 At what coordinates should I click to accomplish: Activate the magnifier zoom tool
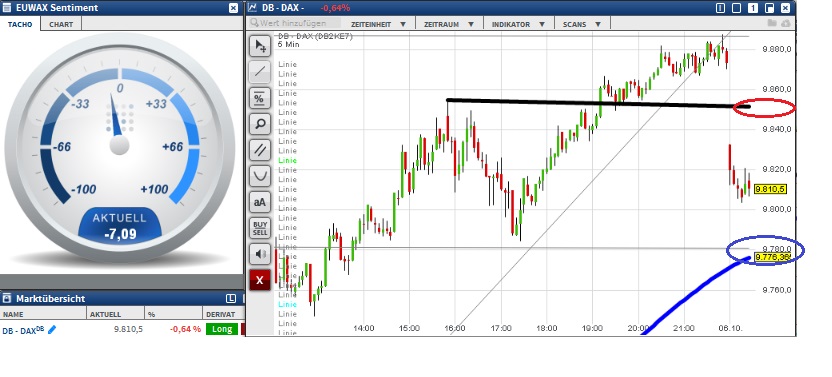coord(260,124)
